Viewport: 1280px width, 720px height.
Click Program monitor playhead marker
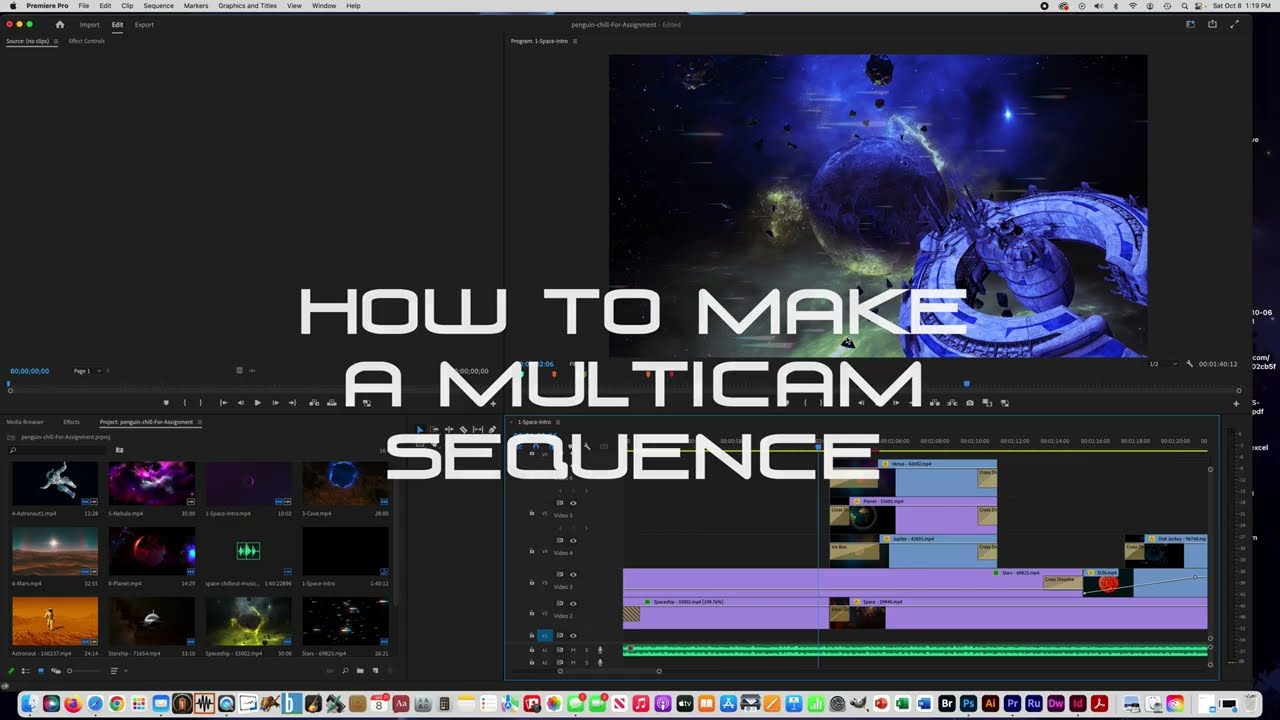(967, 383)
